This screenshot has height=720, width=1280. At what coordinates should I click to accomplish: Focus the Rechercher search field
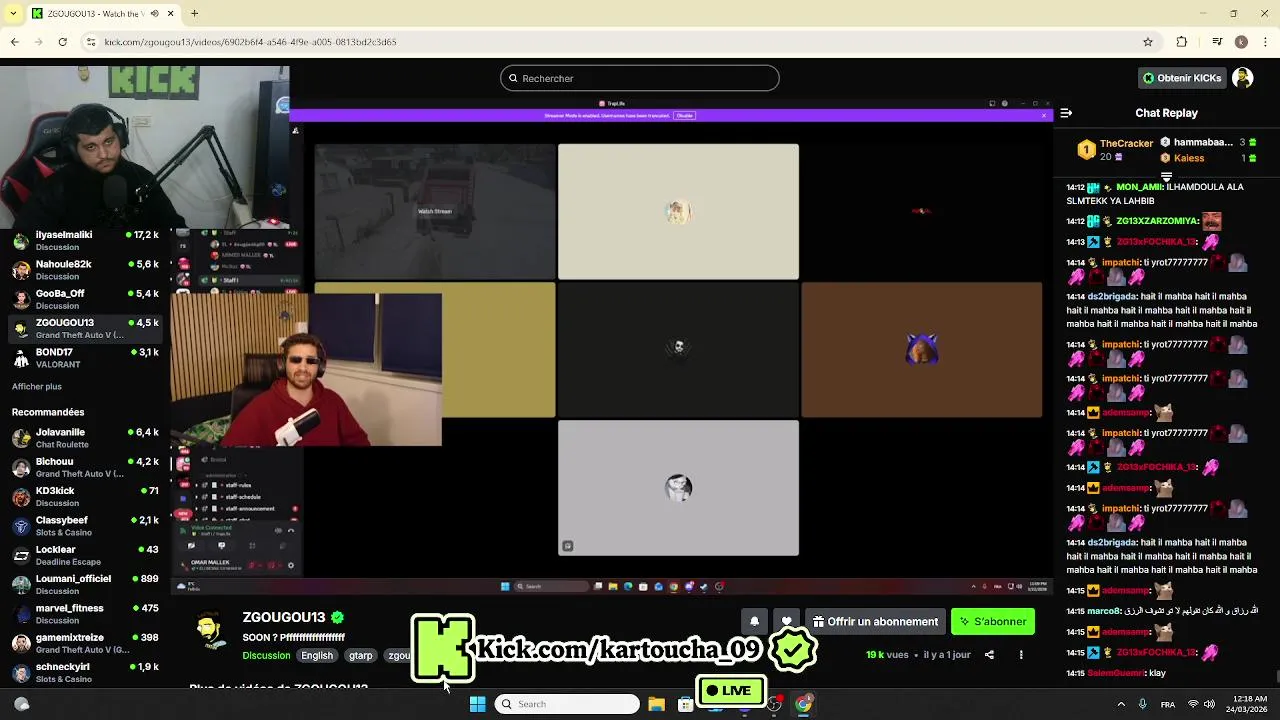click(640, 78)
